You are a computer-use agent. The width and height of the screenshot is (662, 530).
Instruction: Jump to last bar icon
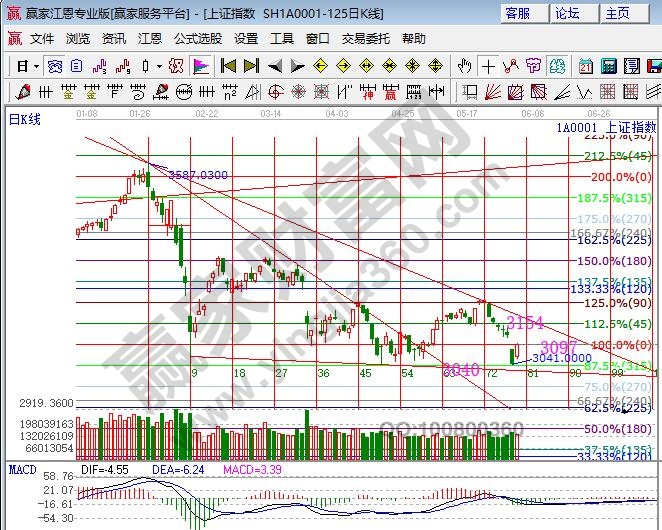click(252, 66)
